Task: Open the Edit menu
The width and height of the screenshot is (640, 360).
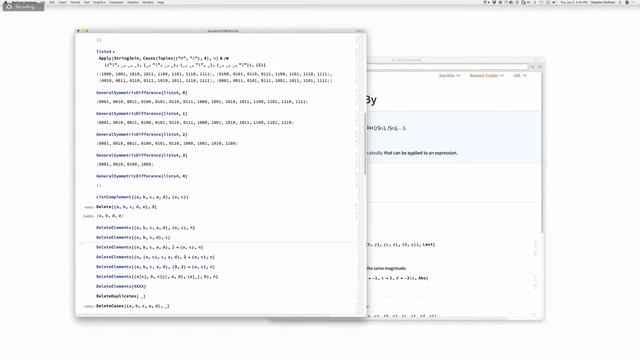Action: [52, 2]
